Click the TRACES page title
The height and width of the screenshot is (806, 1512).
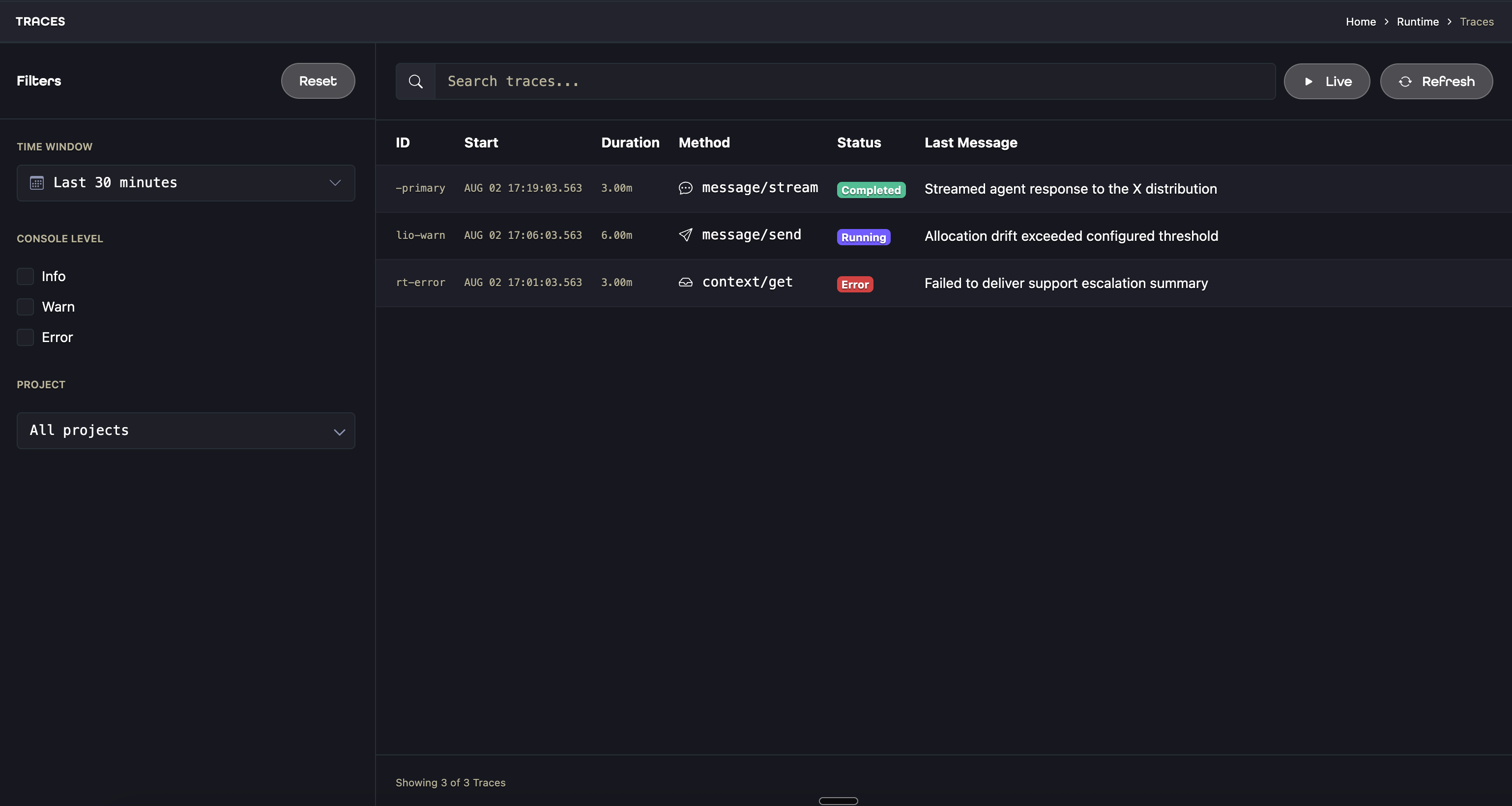click(40, 22)
